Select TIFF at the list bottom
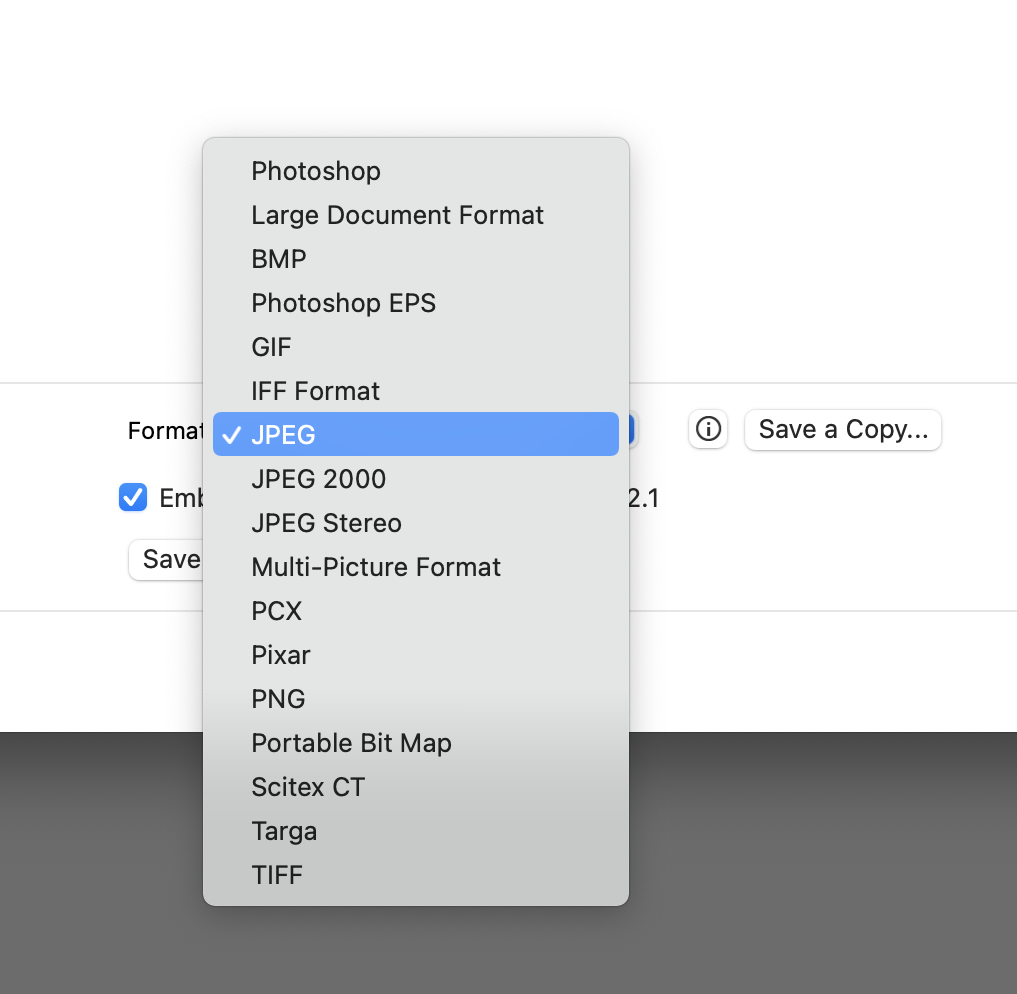The image size is (1017, 994). [277, 875]
